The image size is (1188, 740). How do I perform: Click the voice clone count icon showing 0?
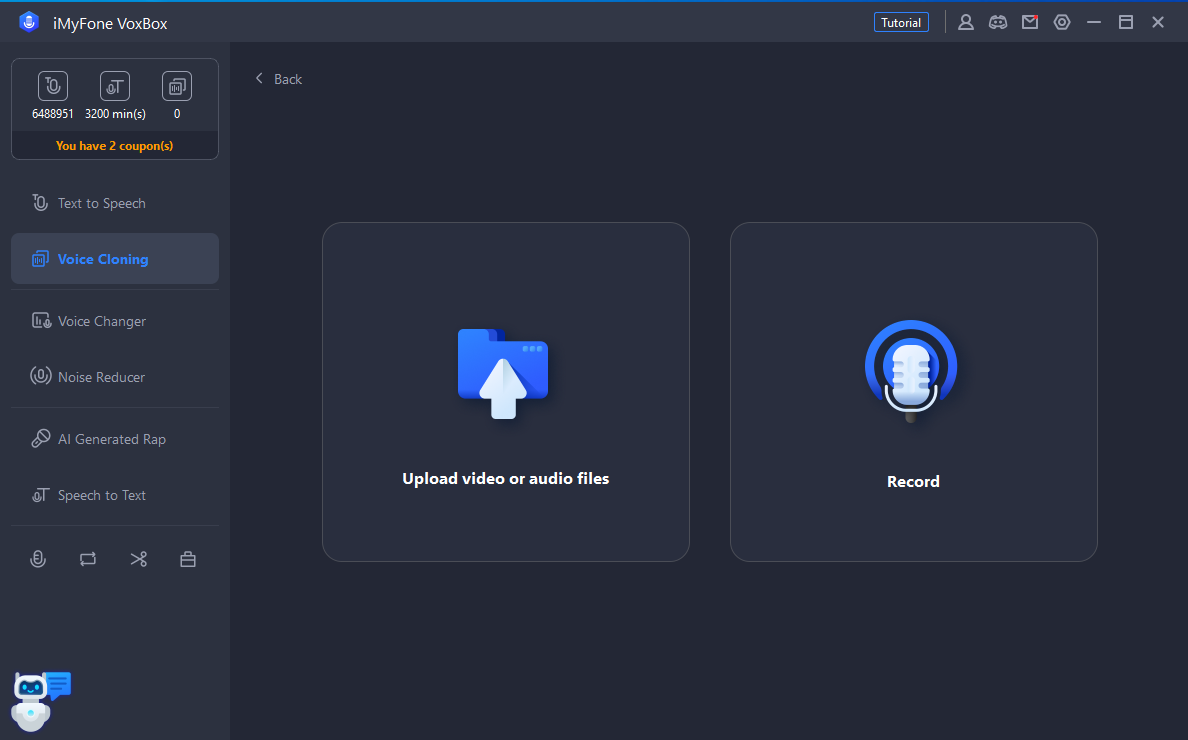click(177, 87)
